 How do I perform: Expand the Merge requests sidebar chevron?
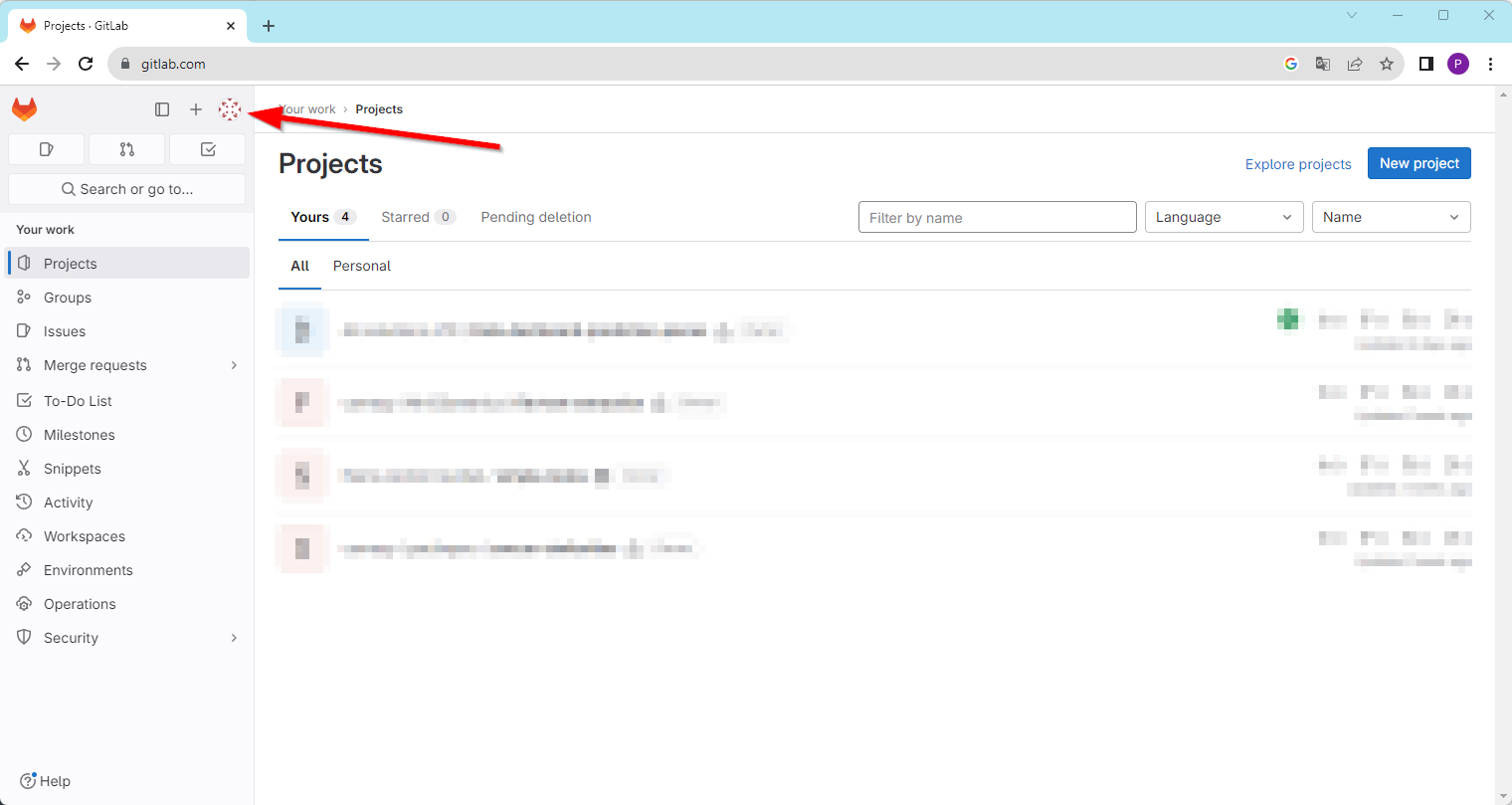pyautogui.click(x=234, y=365)
